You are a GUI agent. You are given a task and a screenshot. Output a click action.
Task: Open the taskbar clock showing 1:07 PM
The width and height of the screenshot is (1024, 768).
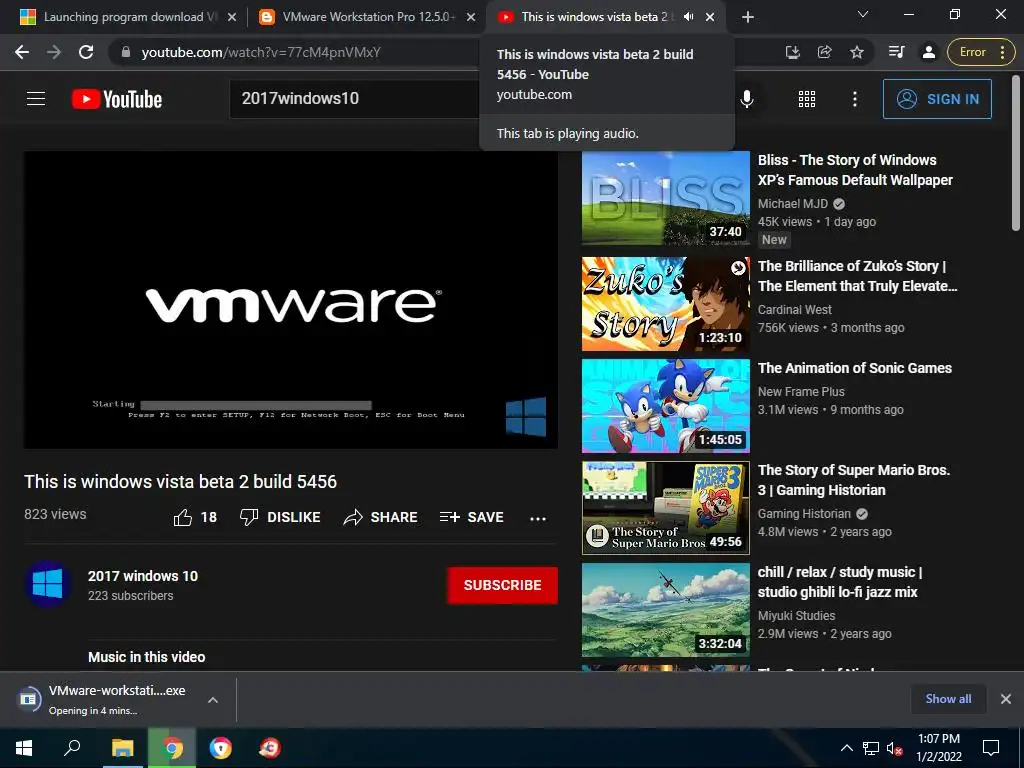pyautogui.click(x=938, y=748)
